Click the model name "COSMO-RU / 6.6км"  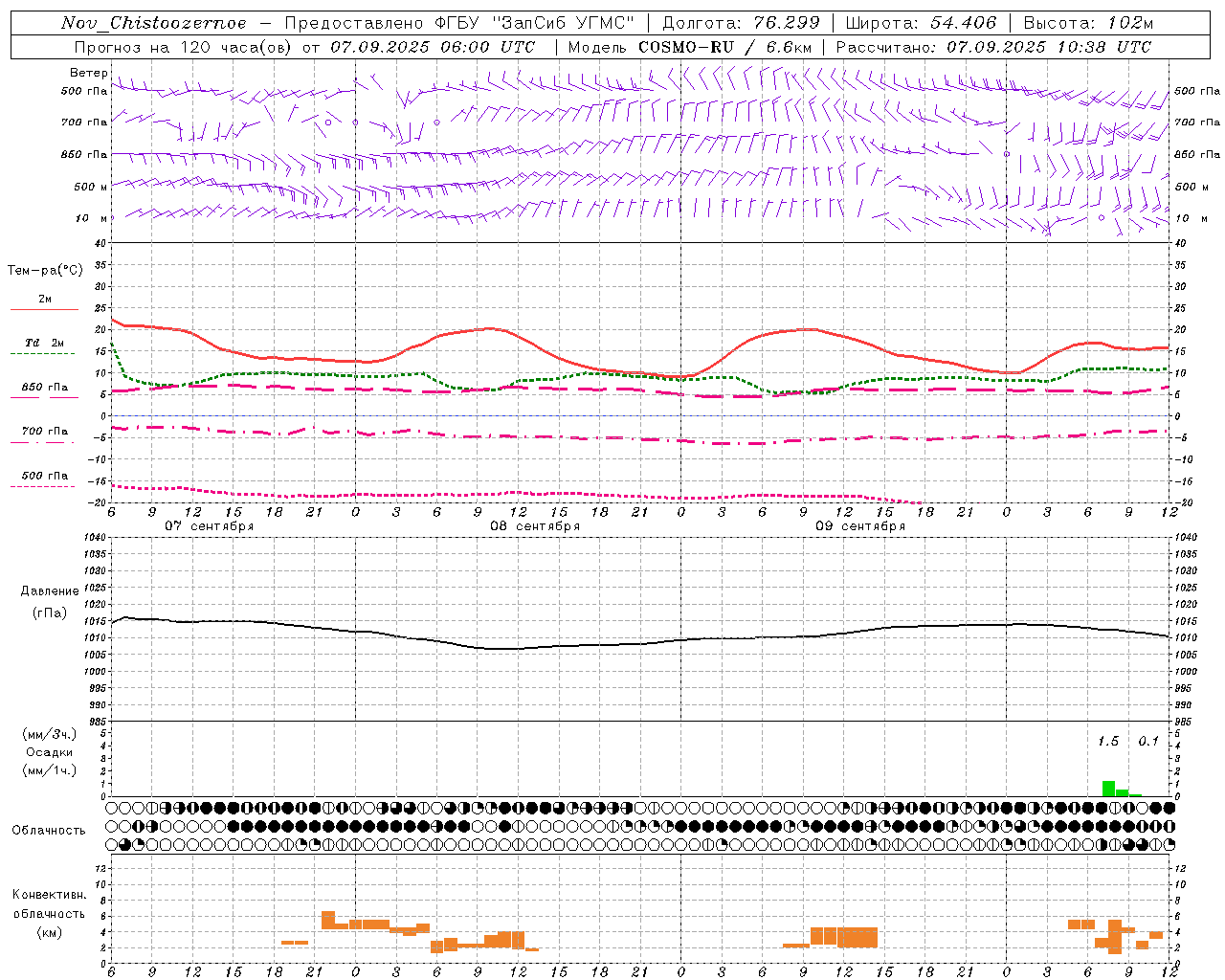coord(724,47)
